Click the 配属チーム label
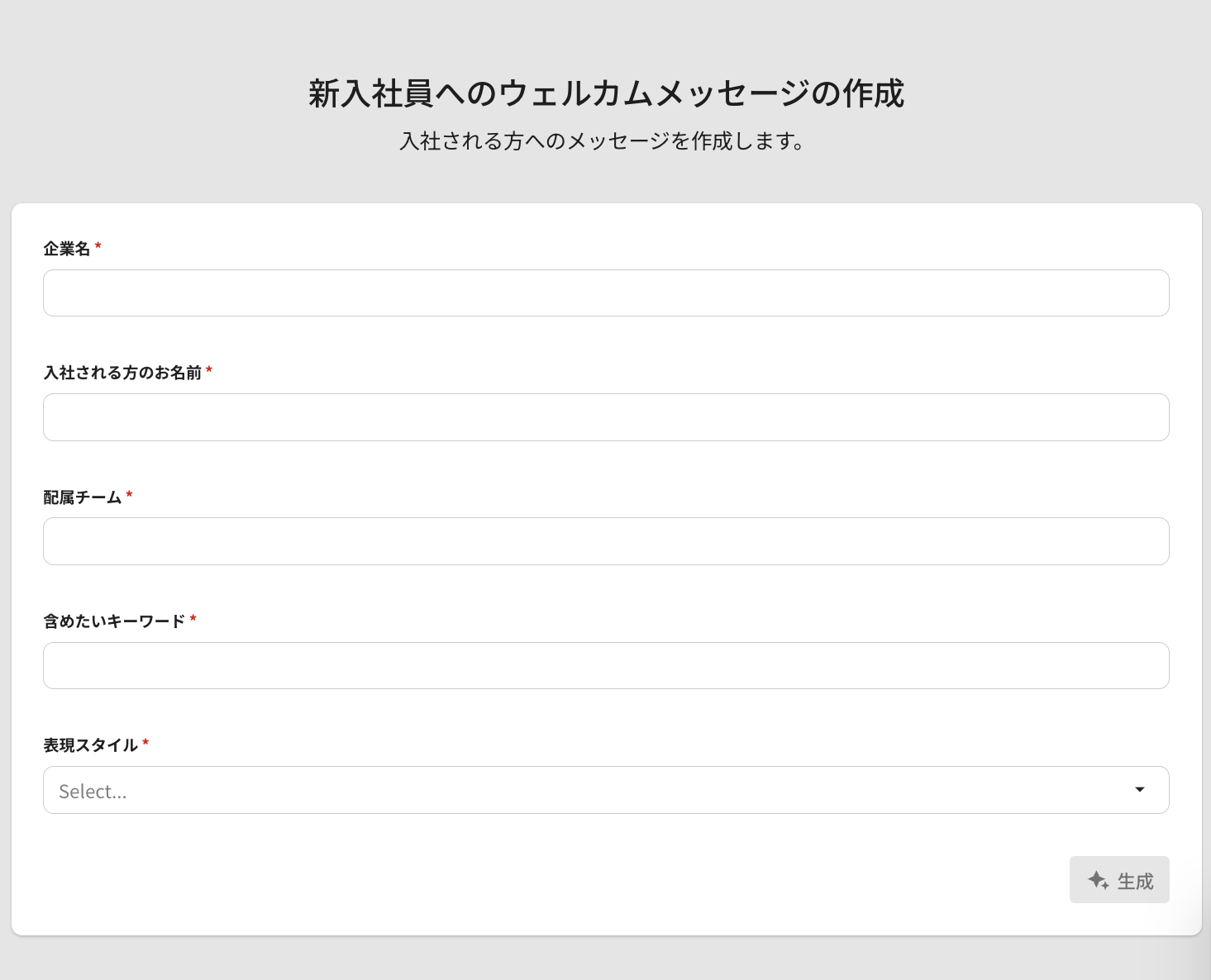The height and width of the screenshot is (980, 1211). (83, 497)
